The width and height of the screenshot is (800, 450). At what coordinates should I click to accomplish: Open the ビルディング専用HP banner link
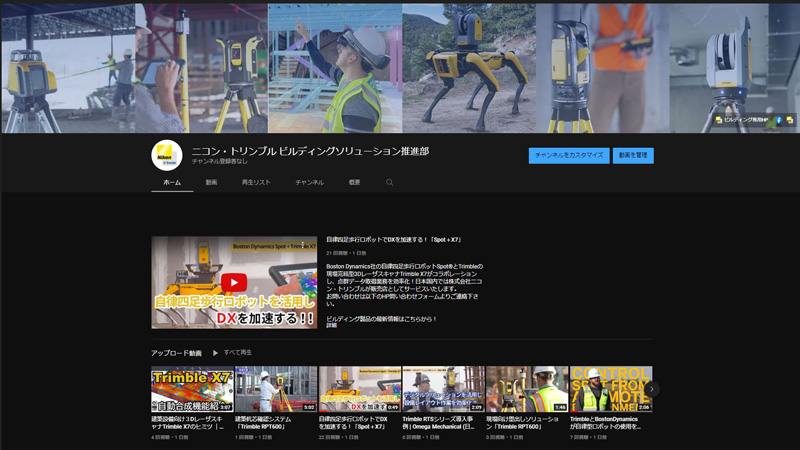point(743,120)
